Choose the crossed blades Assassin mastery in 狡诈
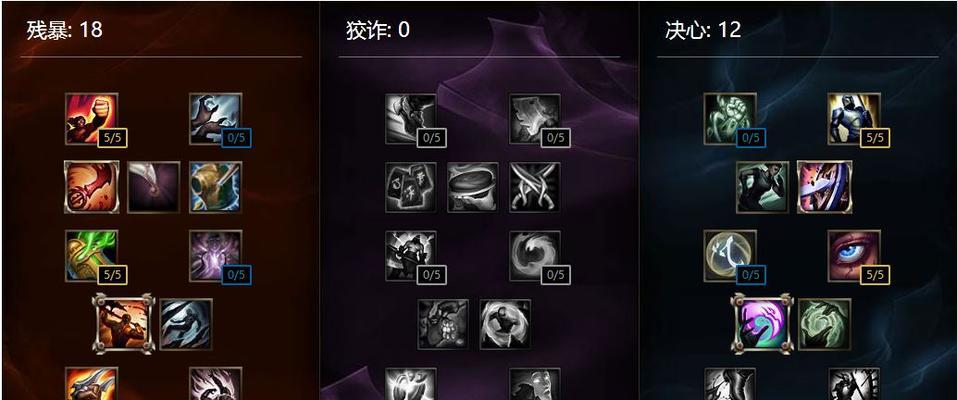This screenshot has width=957, height=400. tap(535, 187)
